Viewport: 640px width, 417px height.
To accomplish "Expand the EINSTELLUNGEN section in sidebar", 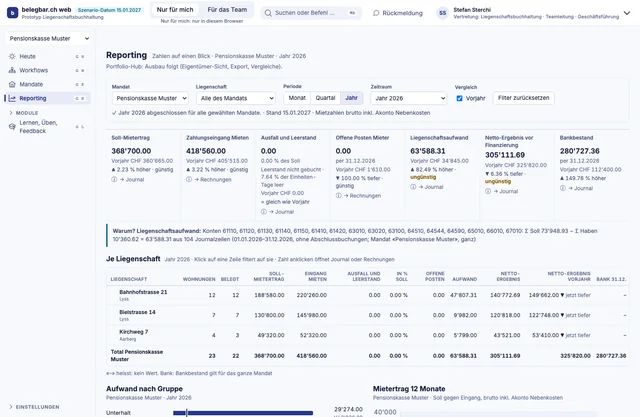I will pos(34,407).
